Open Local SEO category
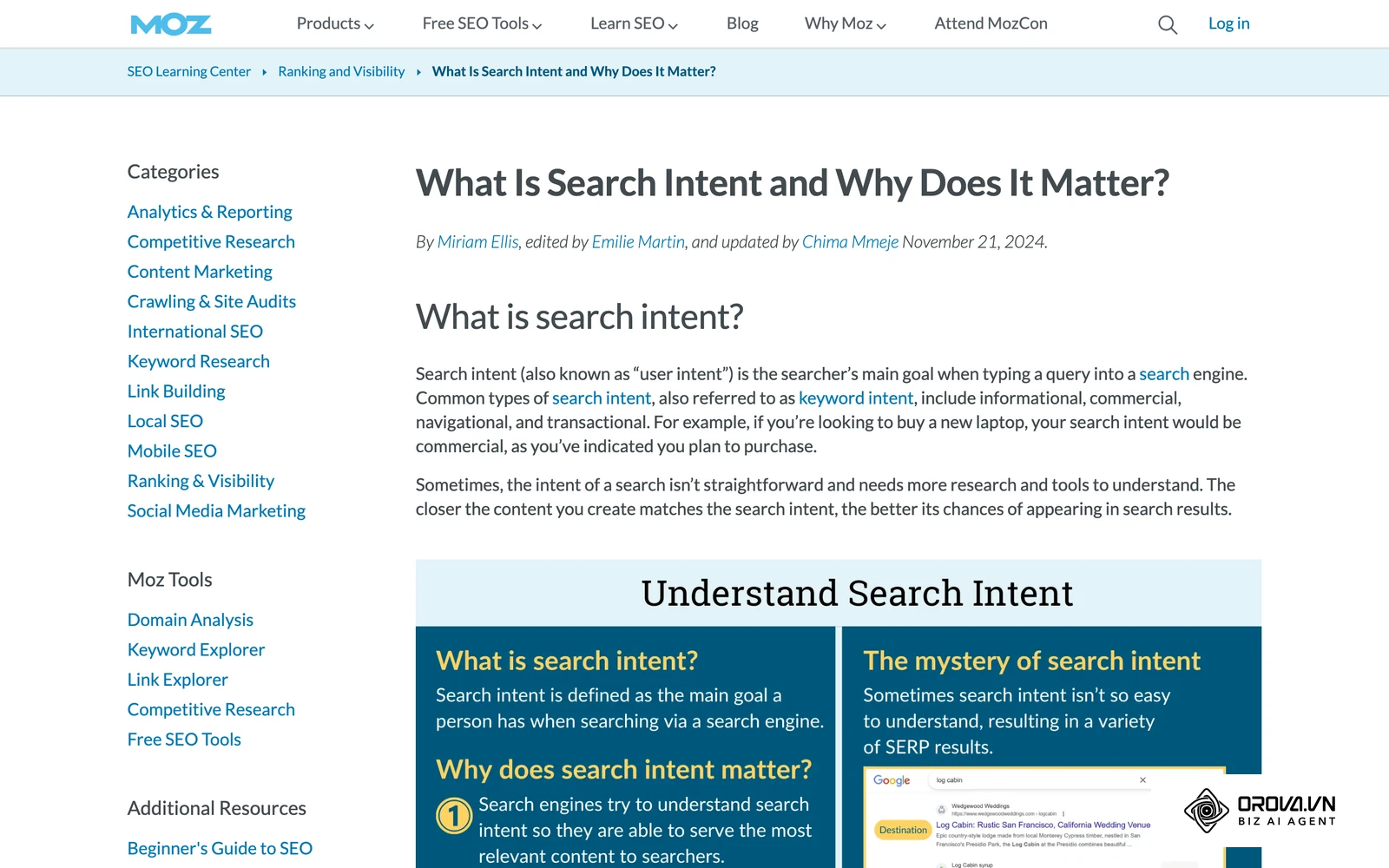This screenshot has height=868, width=1389. pyautogui.click(x=165, y=421)
